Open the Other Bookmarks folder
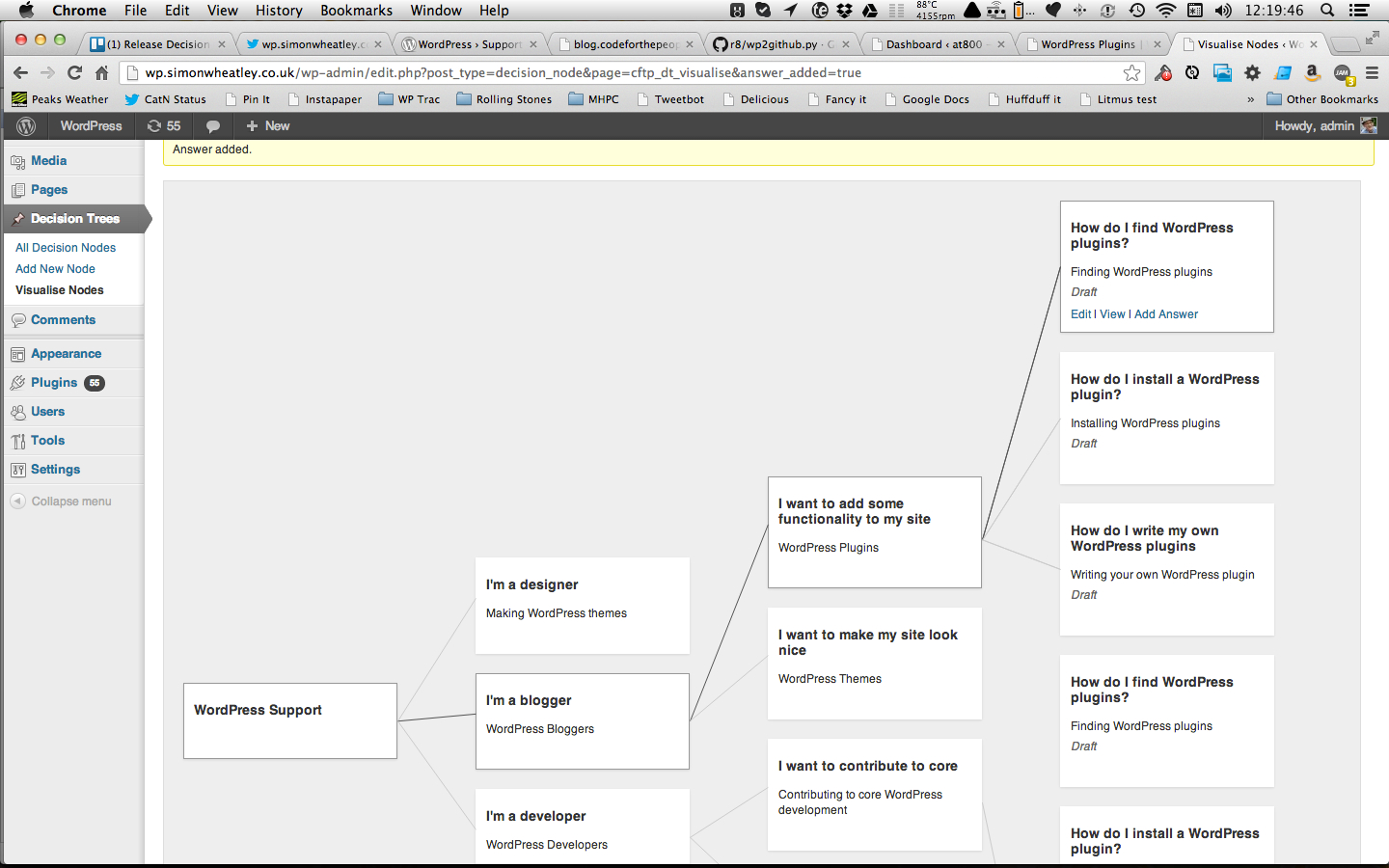The height and width of the screenshot is (868, 1389). click(1322, 99)
